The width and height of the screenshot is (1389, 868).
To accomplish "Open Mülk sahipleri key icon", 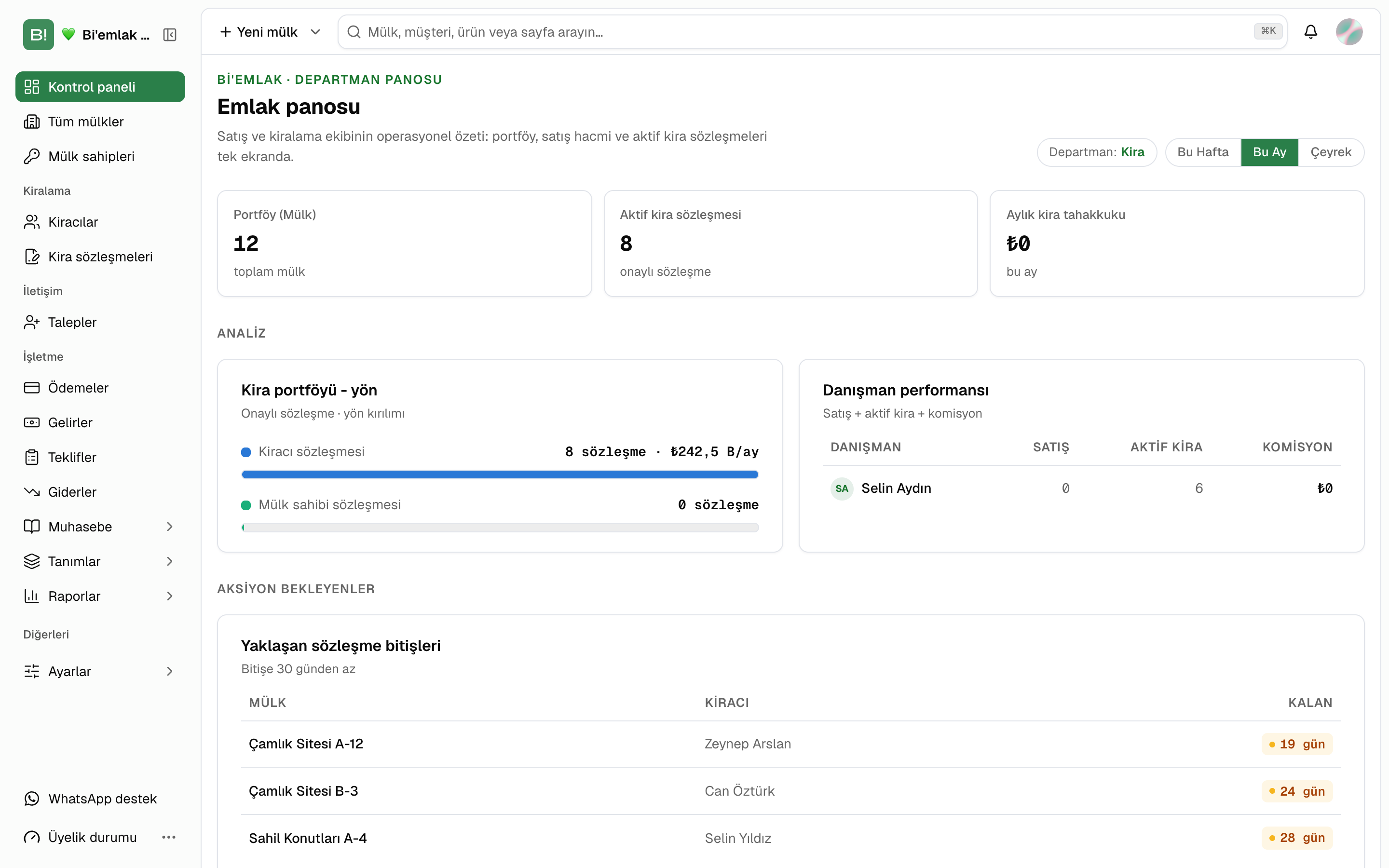I will tap(31, 156).
